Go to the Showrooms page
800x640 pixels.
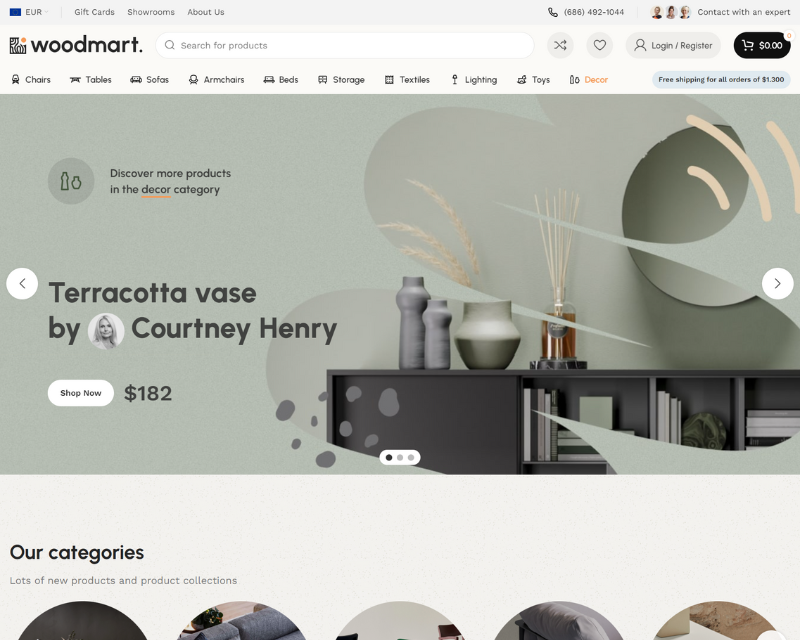(151, 12)
